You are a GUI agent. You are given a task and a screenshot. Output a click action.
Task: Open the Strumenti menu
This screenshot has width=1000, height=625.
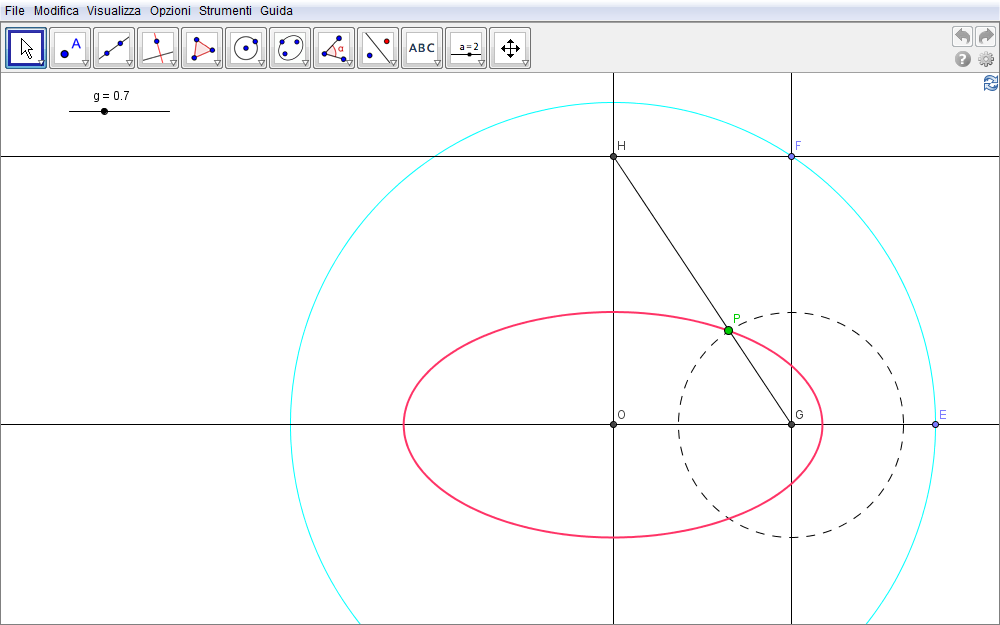click(225, 11)
